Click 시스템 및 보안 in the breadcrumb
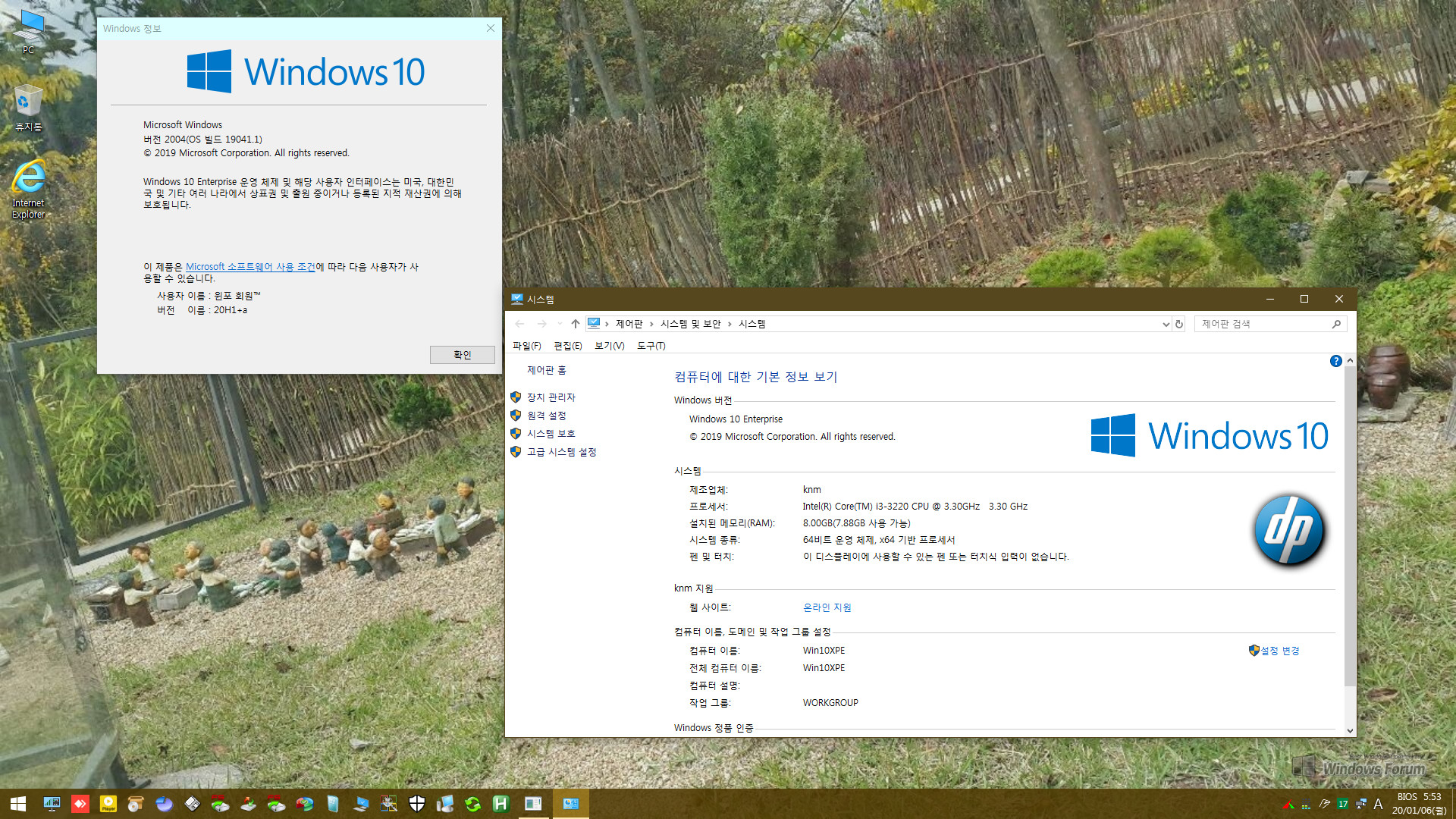The width and height of the screenshot is (1456, 819). [x=691, y=324]
